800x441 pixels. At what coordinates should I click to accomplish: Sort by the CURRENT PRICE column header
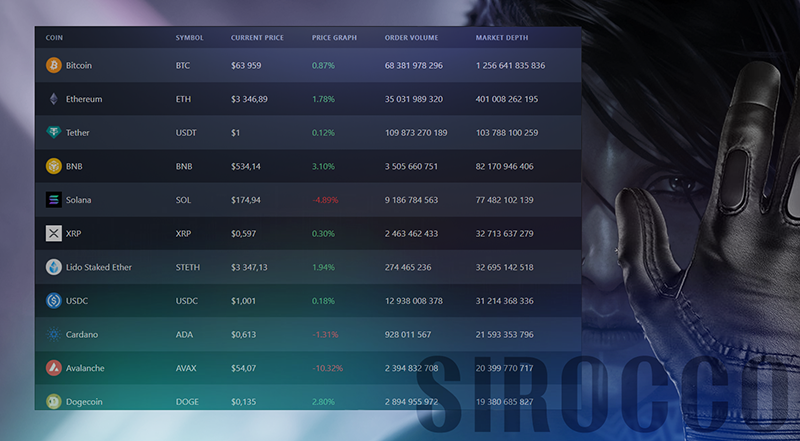pyautogui.click(x=257, y=38)
